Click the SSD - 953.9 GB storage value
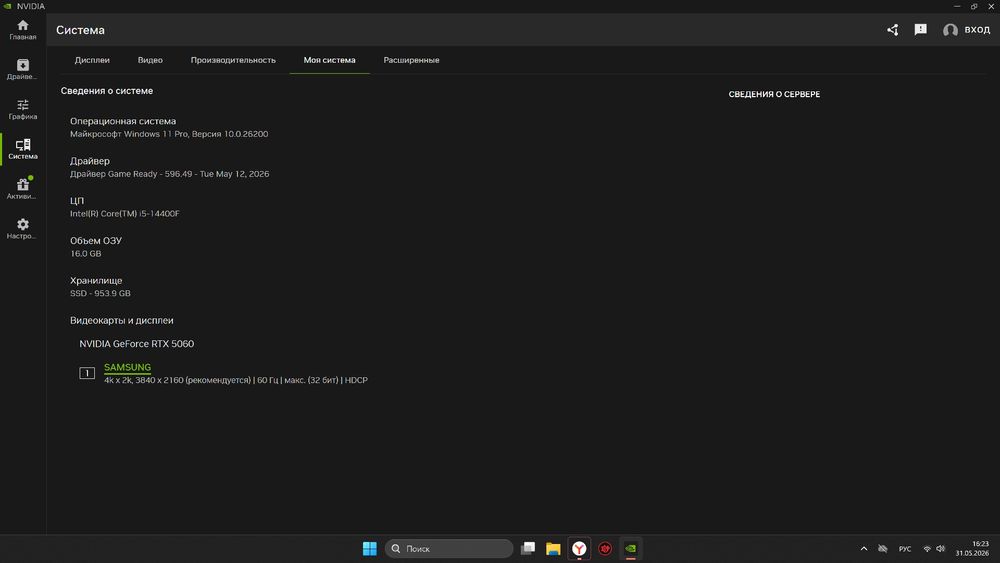The width and height of the screenshot is (1000, 563). click(x=100, y=293)
